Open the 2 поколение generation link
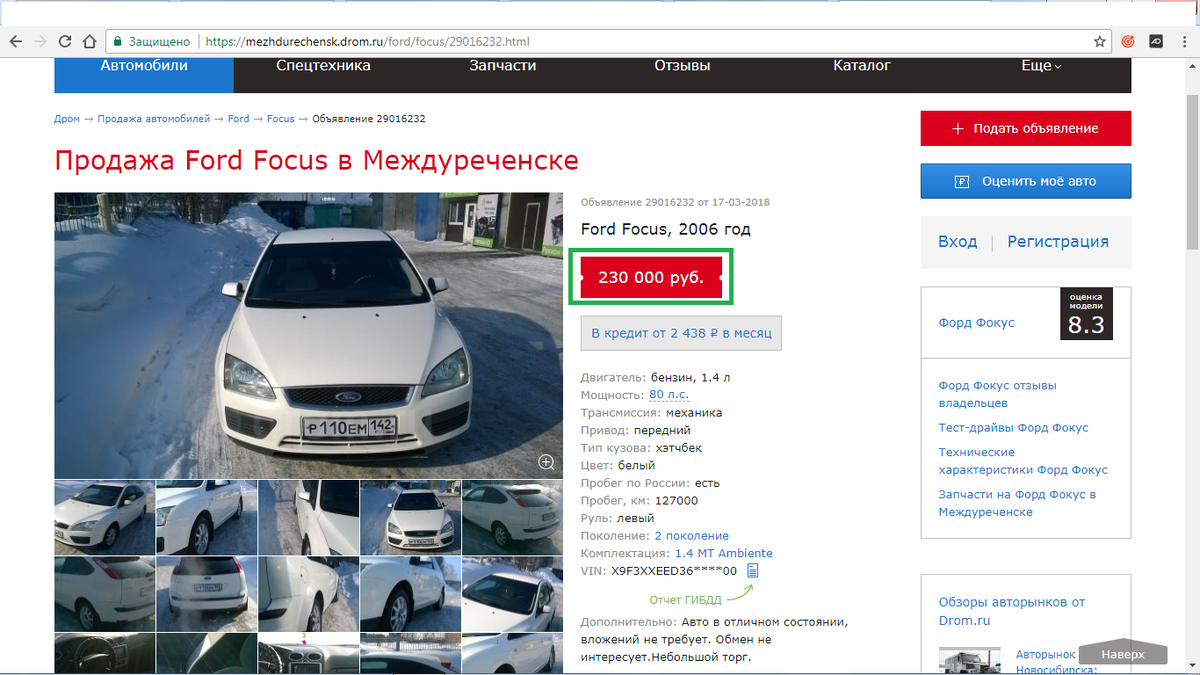The width and height of the screenshot is (1200, 675). pyautogui.click(x=691, y=535)
